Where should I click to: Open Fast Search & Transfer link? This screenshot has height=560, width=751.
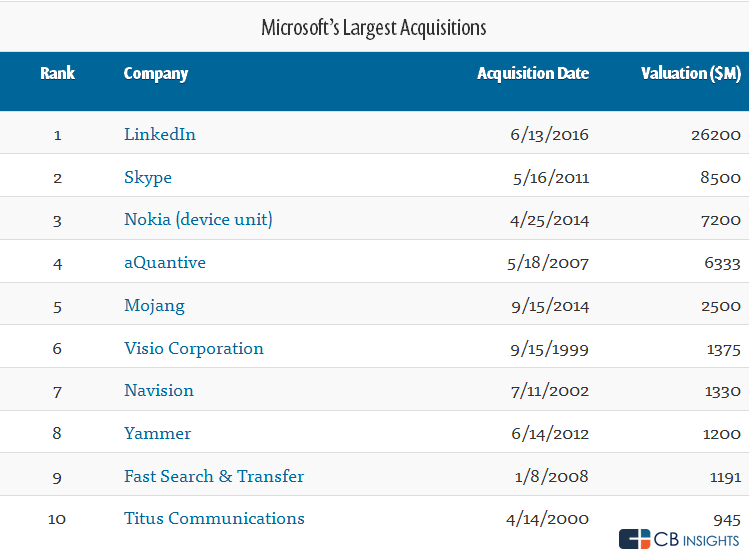tap(214, 476)
